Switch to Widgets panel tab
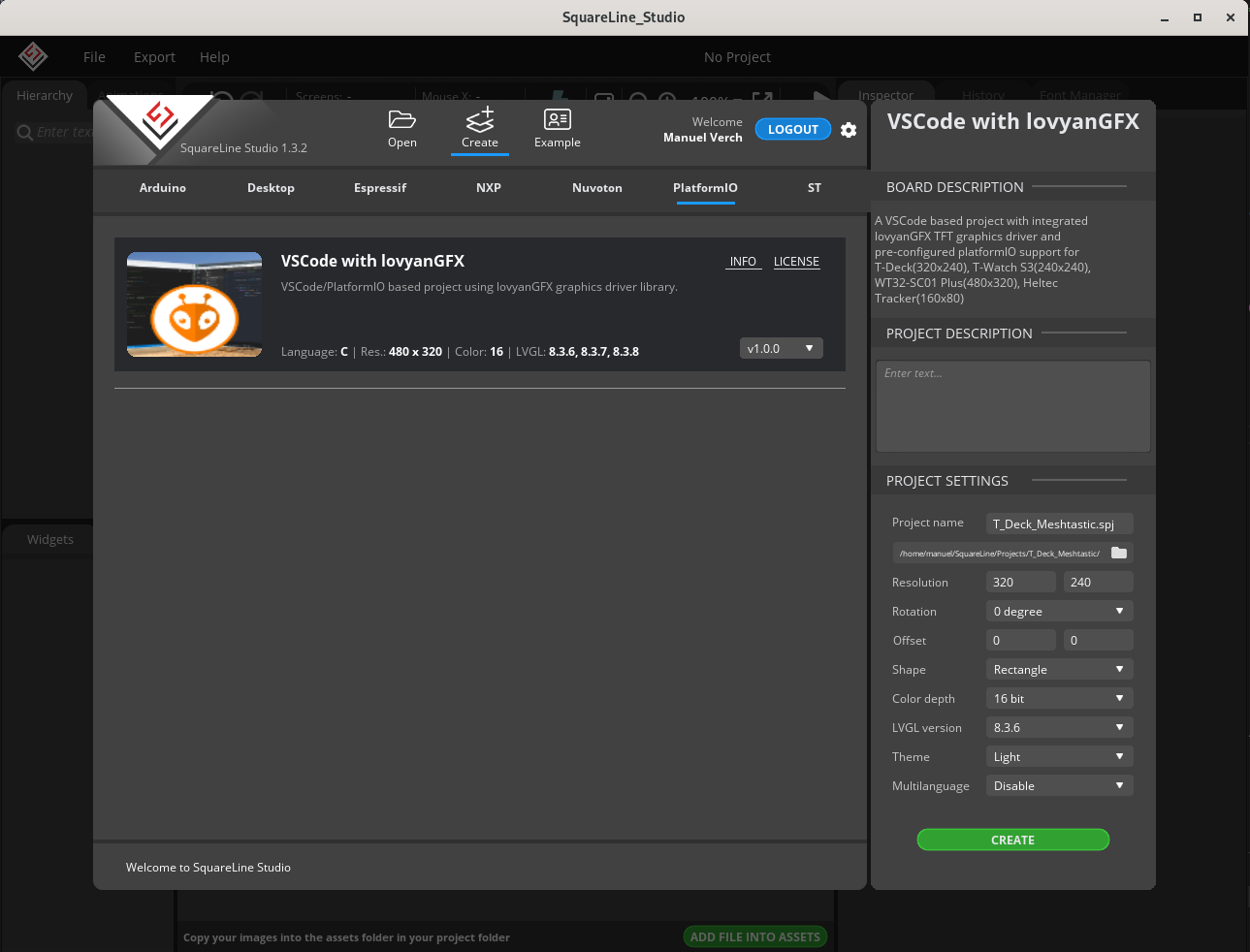1250x952 pixels. point(50,539)
